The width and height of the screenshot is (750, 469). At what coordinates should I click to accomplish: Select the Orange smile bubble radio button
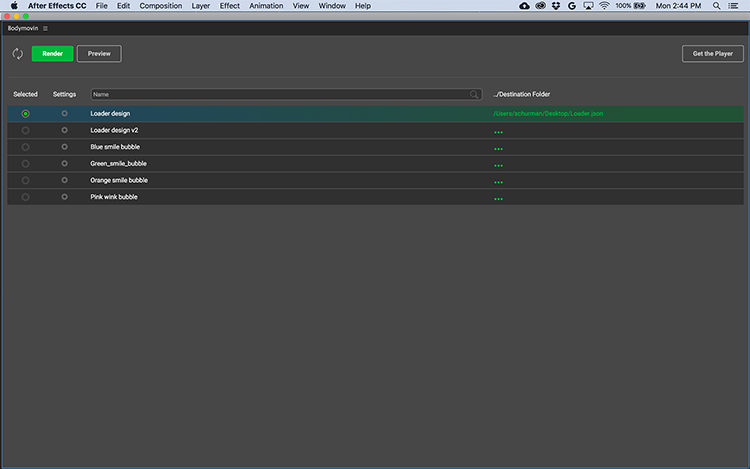point(25,180)
